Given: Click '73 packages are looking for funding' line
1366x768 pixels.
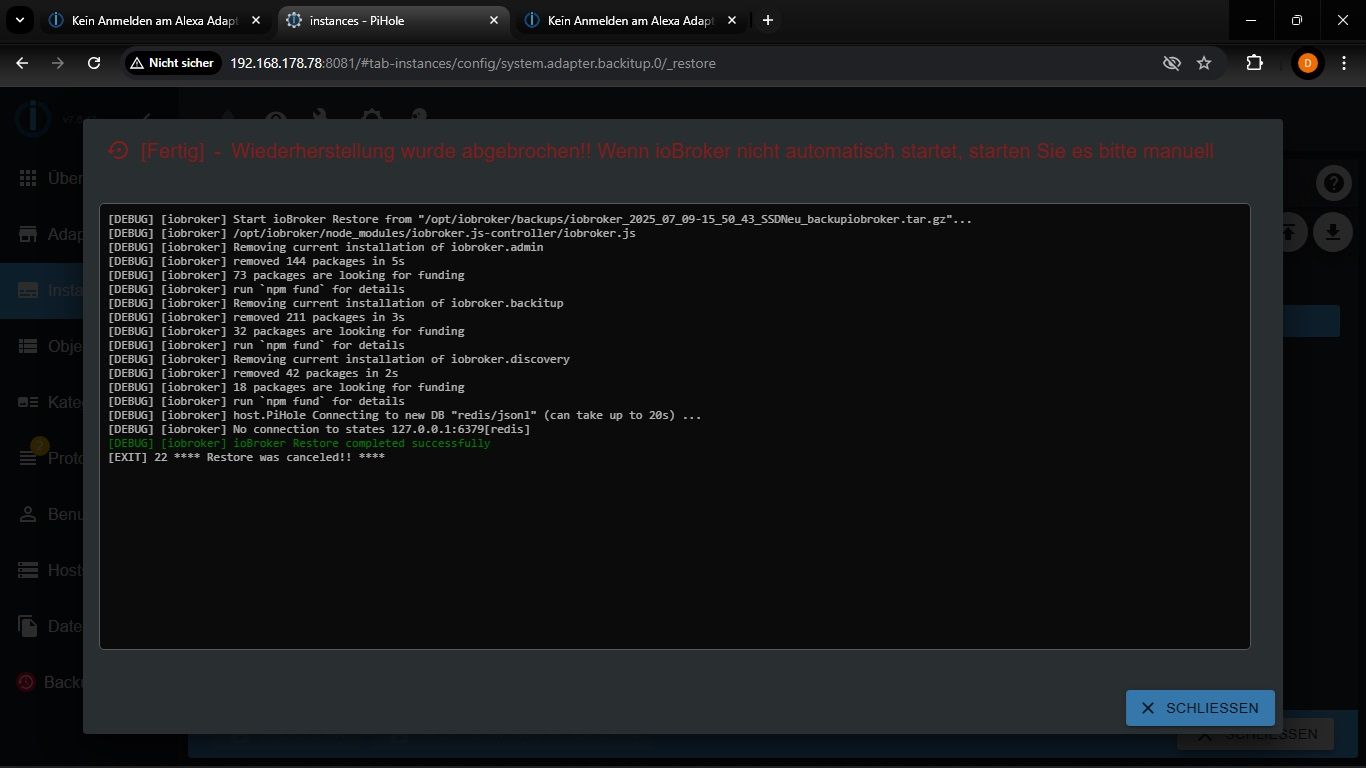Looking at the screenshot, I should (x=286, y=275).
